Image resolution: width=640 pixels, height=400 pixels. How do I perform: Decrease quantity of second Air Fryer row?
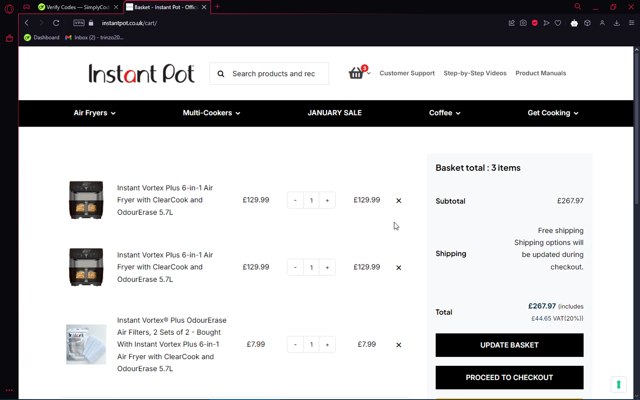[295, 267]
